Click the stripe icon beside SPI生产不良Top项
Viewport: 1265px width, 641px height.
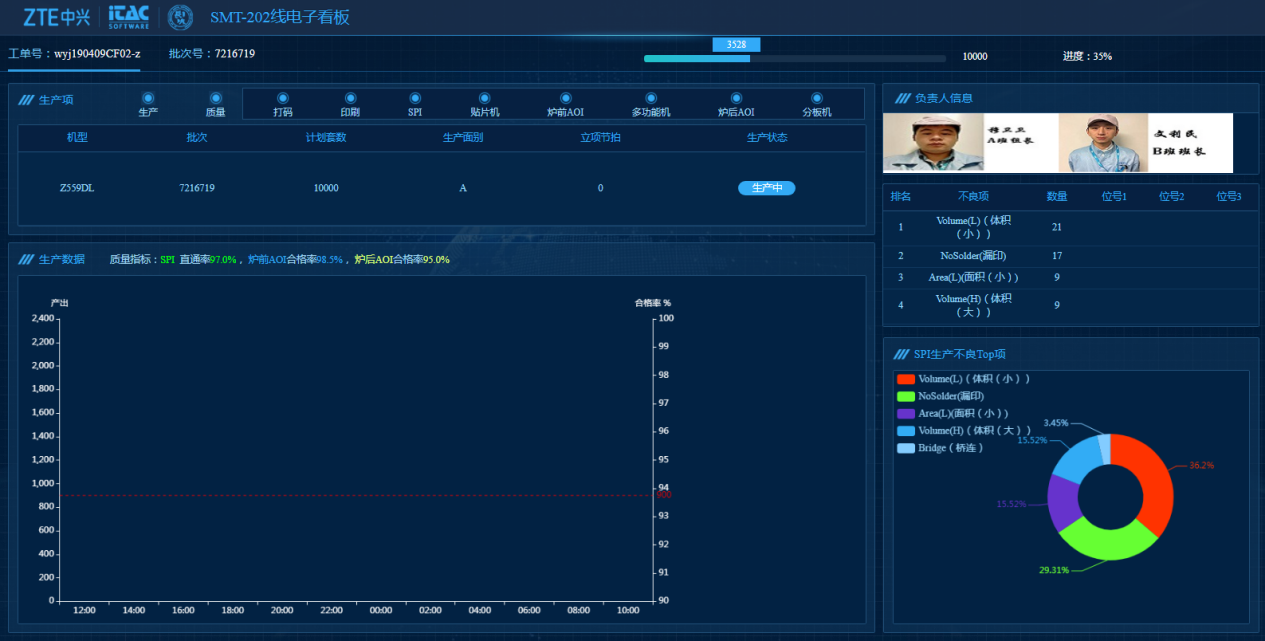click(x=902, y=354)
